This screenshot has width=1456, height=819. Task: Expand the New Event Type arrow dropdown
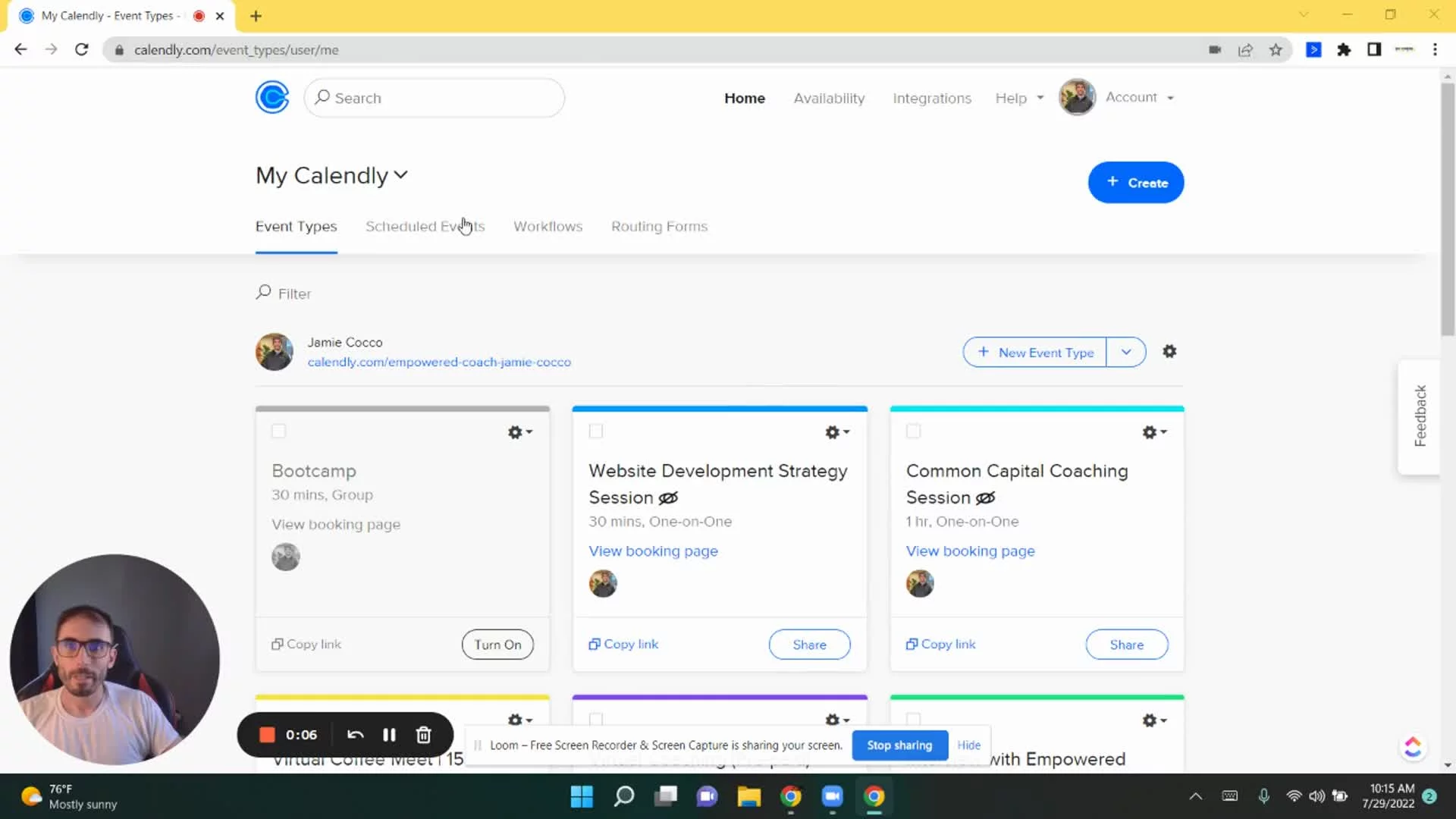pyautogui.click(x=1126, y=353)
